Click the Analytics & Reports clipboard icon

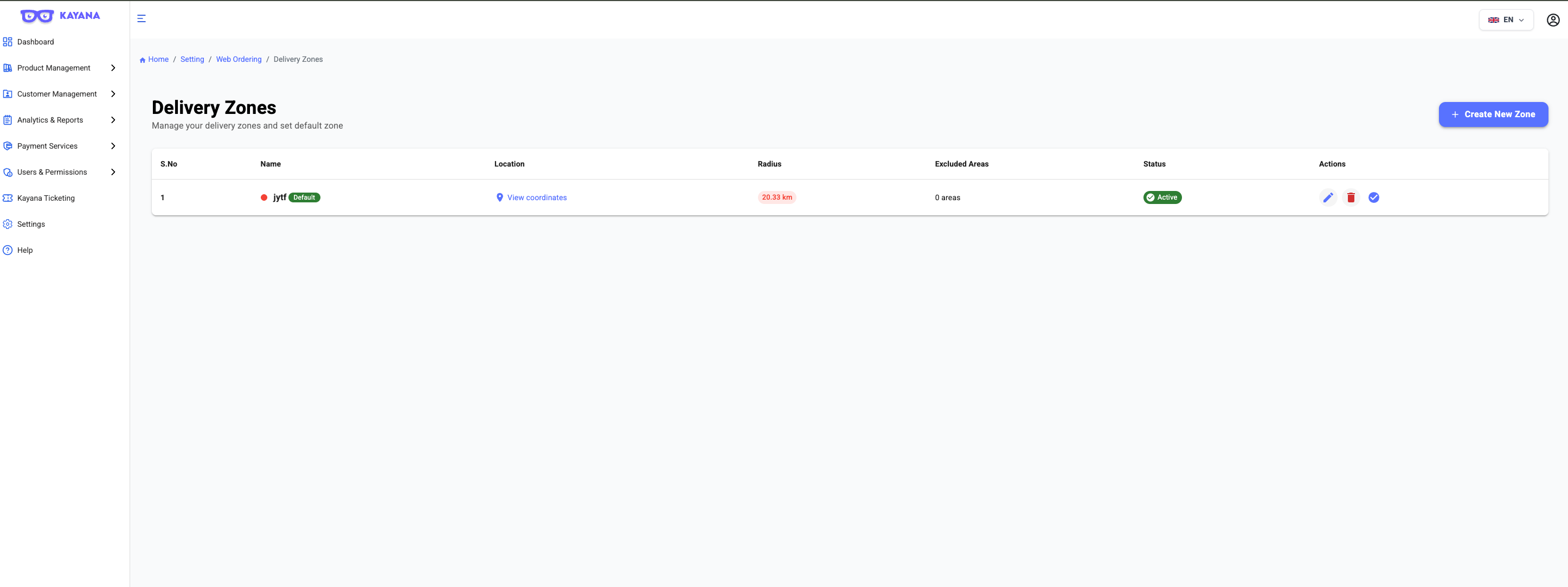click(x=7, y=120)
